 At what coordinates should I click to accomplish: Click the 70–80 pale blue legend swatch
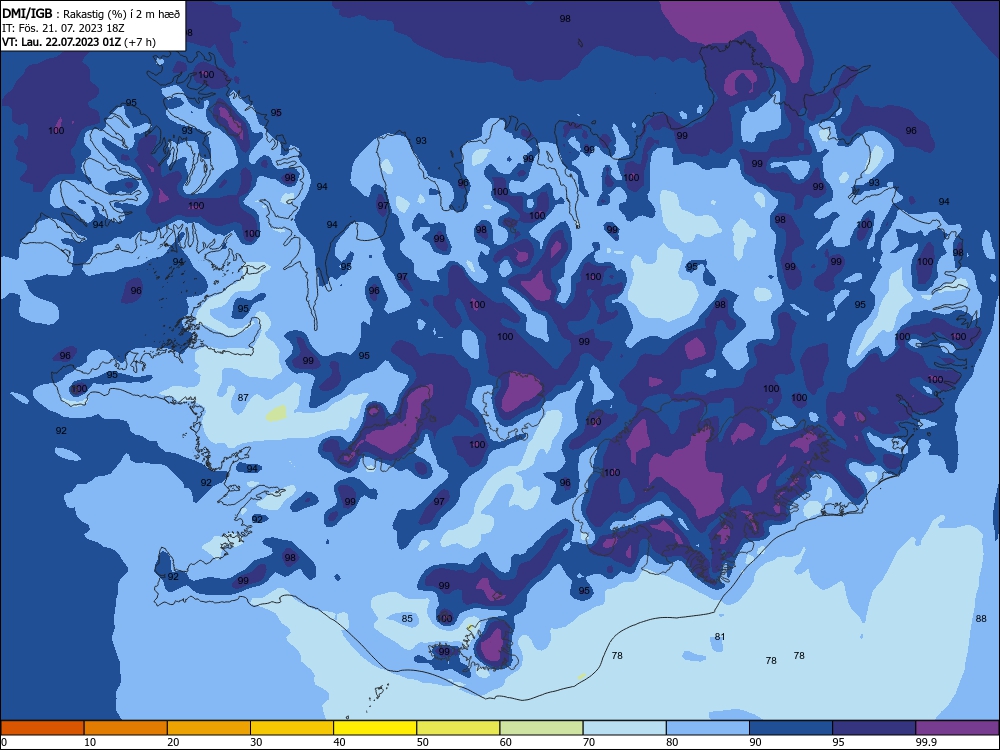[x=625, y=728]
